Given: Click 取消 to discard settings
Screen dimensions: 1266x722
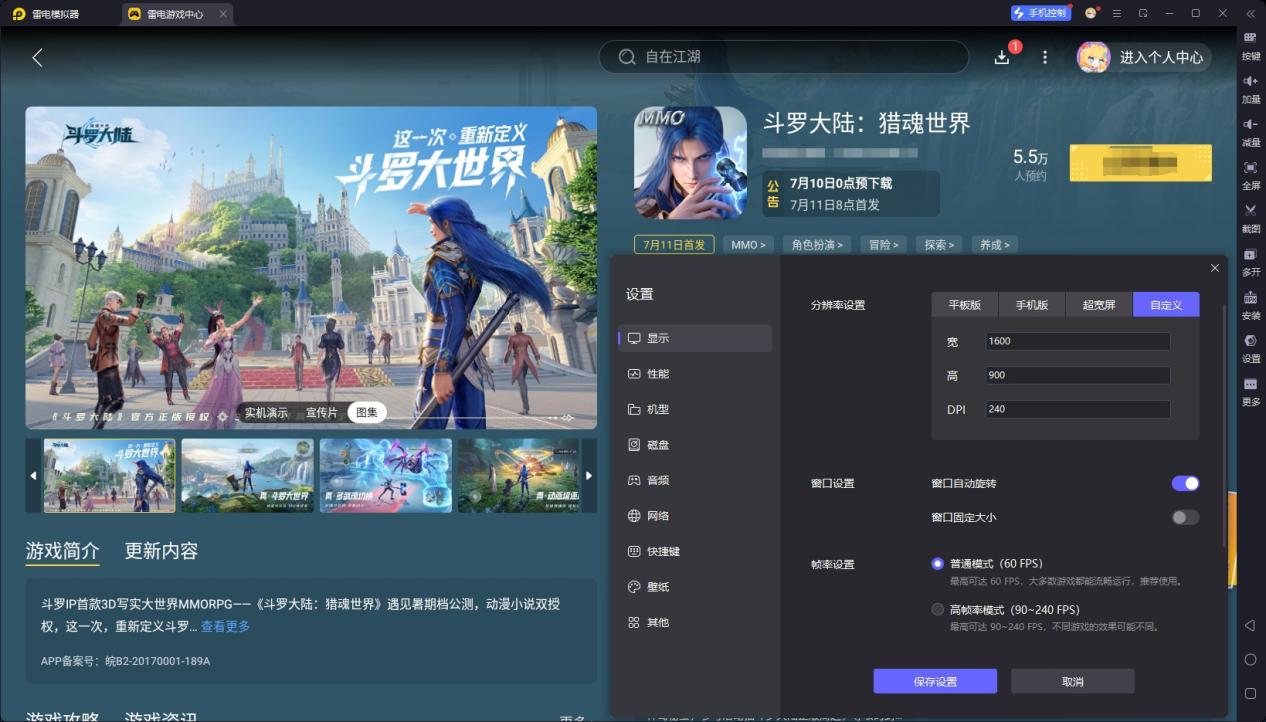Looking at the screenshot, I should [1072, 681].
